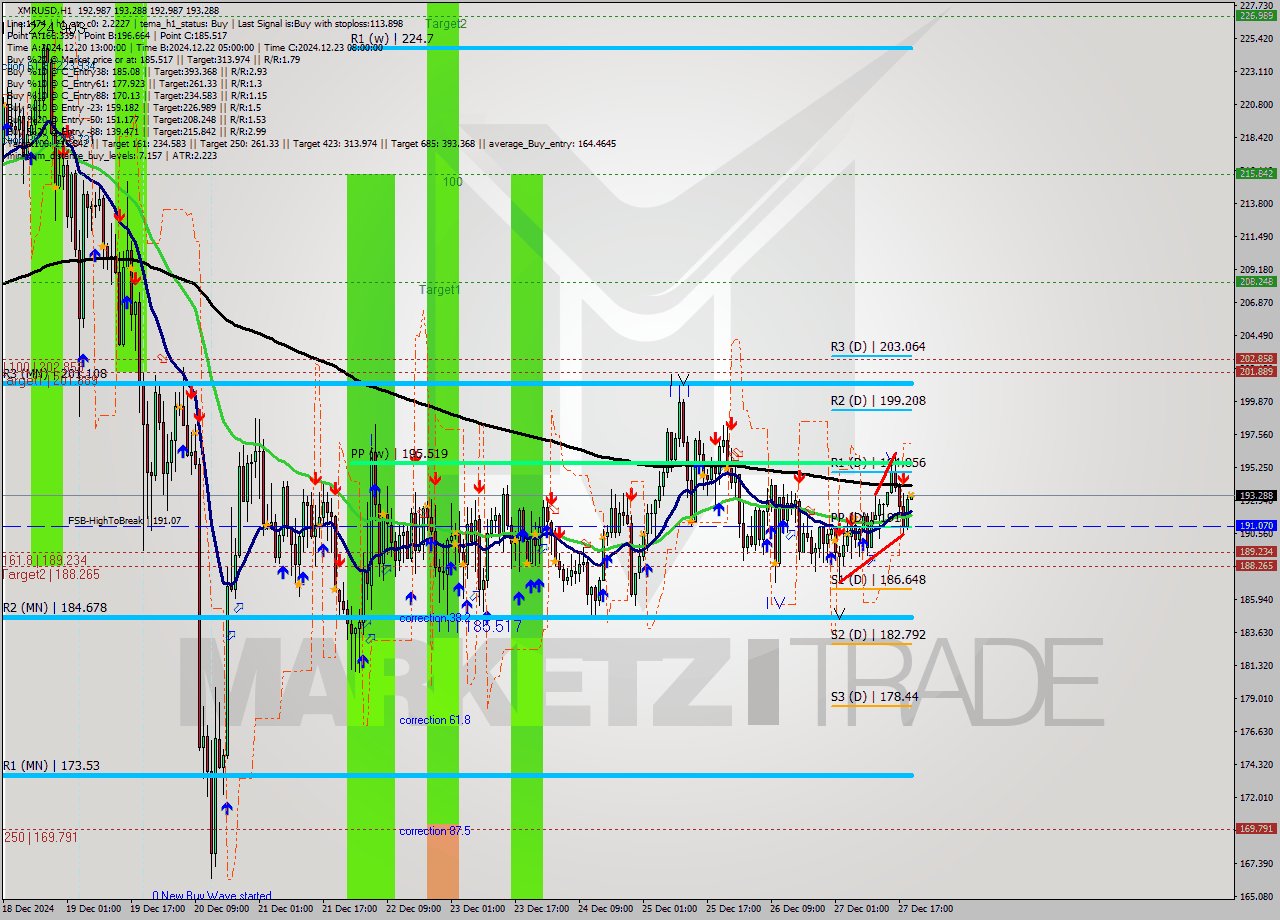Click the blue price tag 191.070
1280x920 pixels.
(1256, 525)
